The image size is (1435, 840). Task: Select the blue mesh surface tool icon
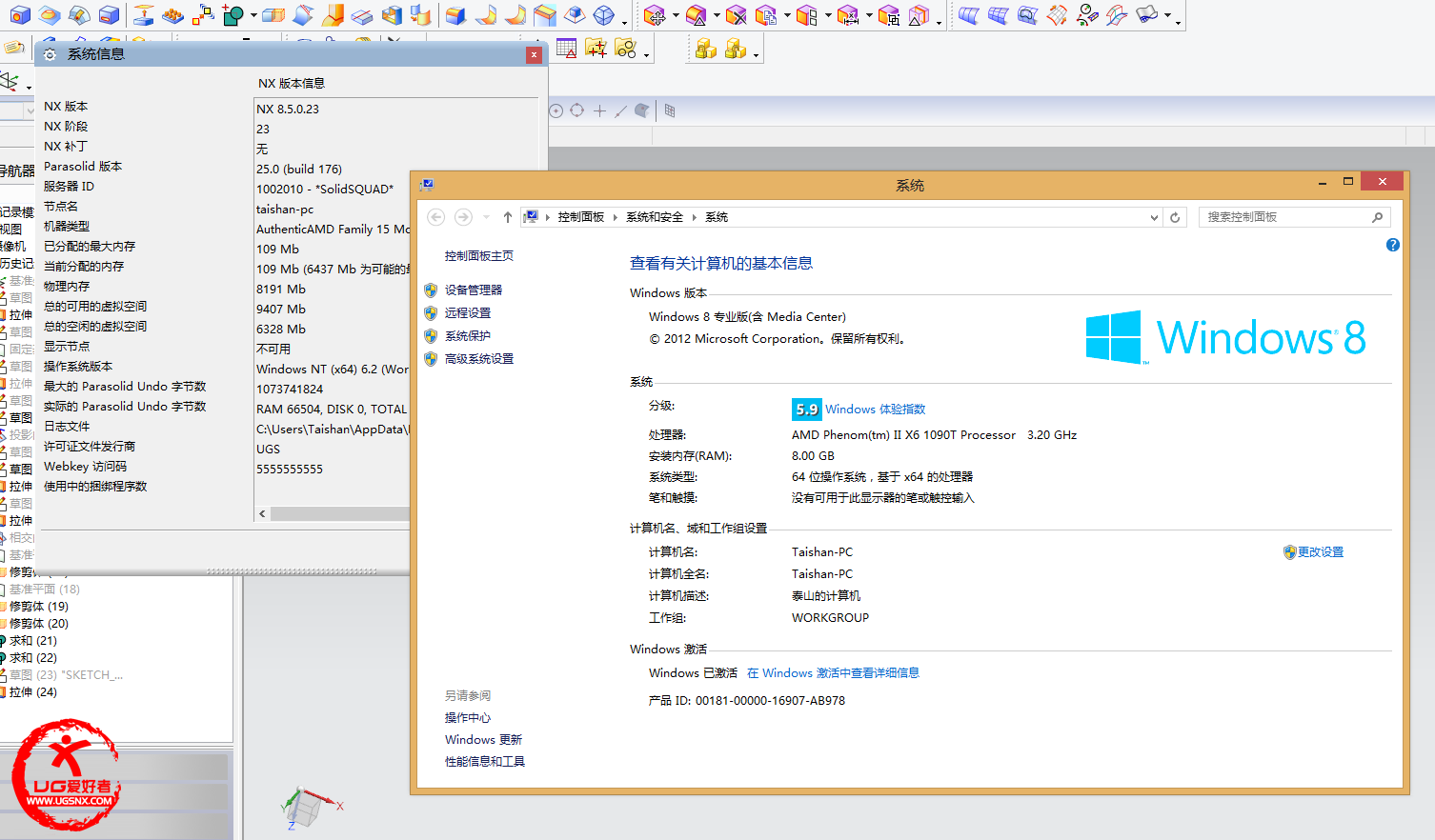(x=998, y=15)
